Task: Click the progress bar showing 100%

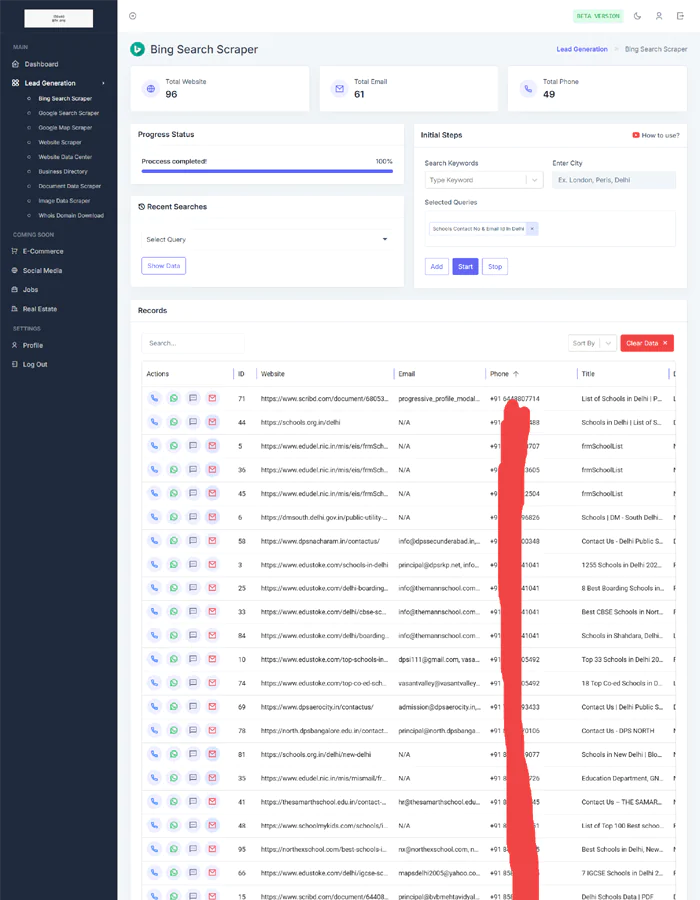Action: tap(267, 172)
